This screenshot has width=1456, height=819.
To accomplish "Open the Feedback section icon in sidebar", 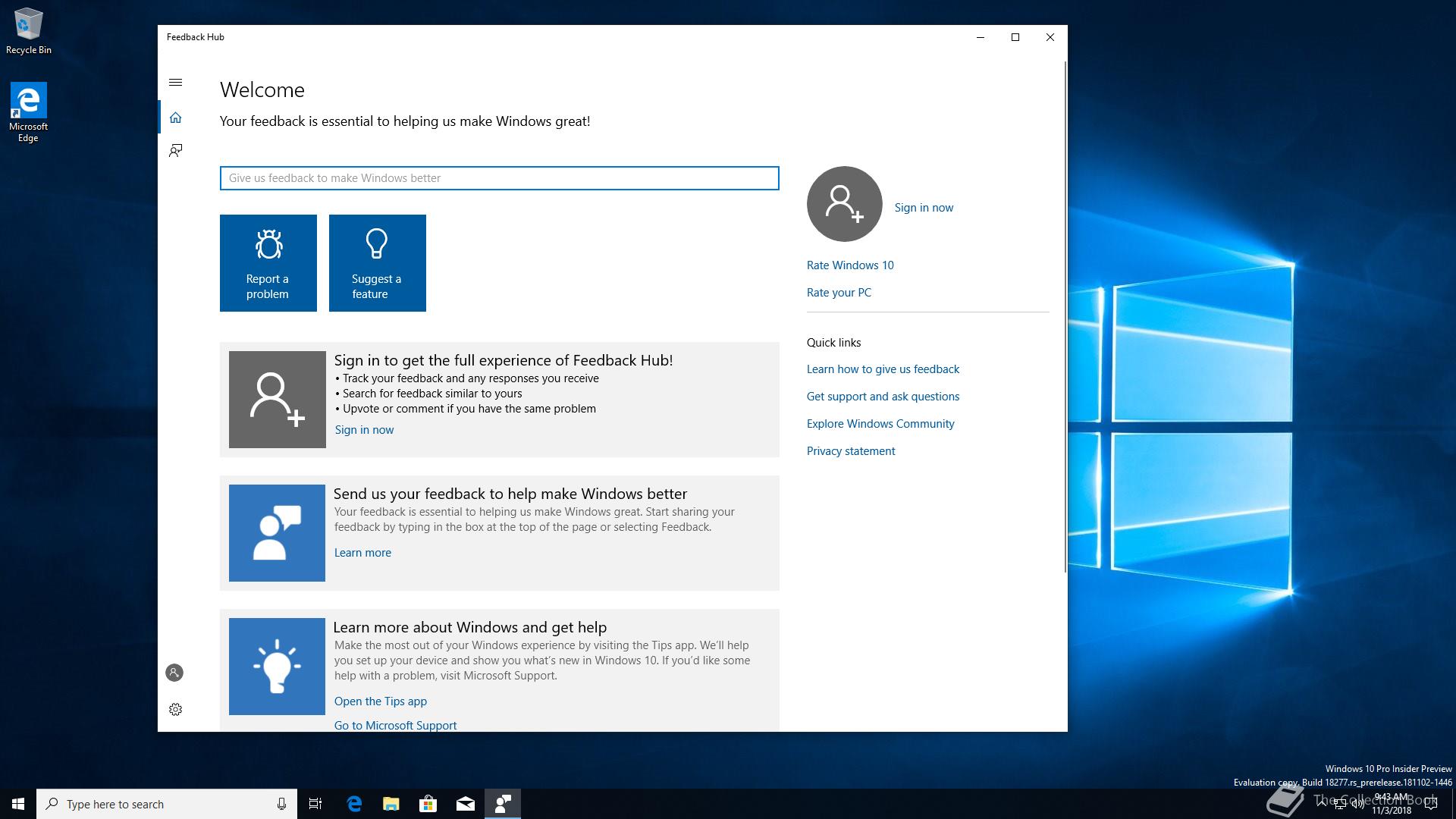I will tap(175, 151).
